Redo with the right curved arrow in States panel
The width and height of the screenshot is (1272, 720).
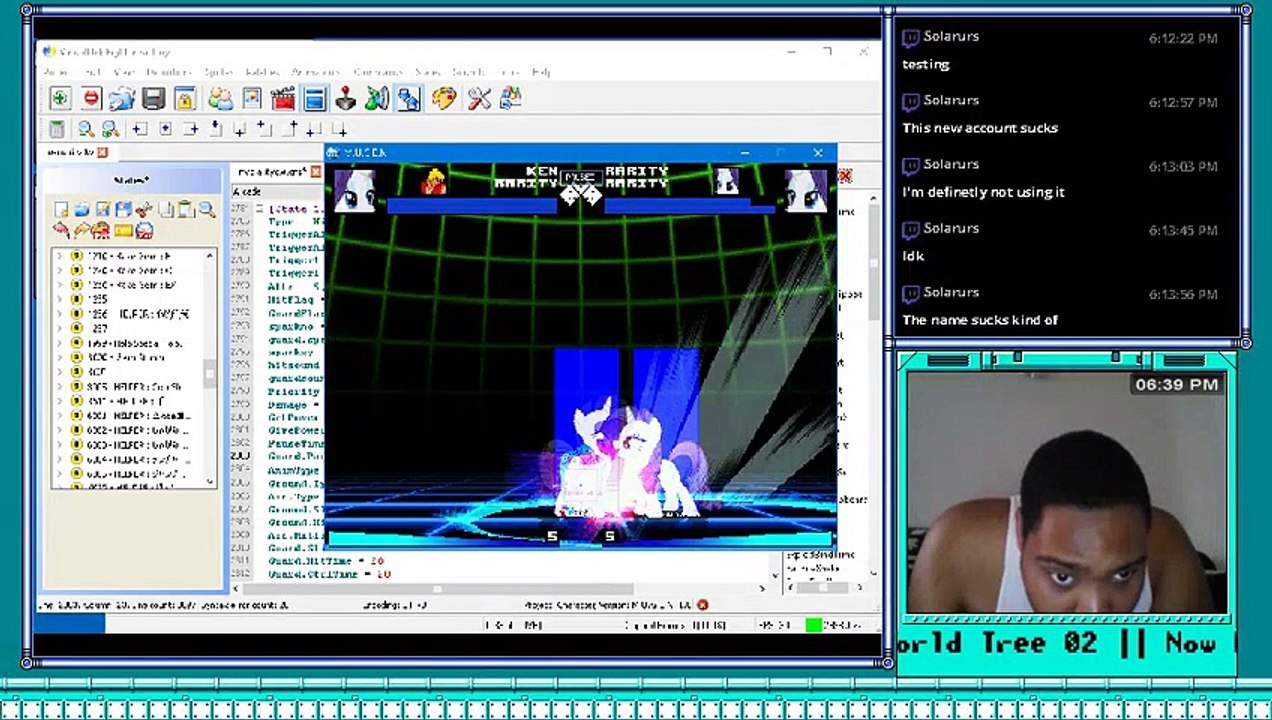click(82, 231)
